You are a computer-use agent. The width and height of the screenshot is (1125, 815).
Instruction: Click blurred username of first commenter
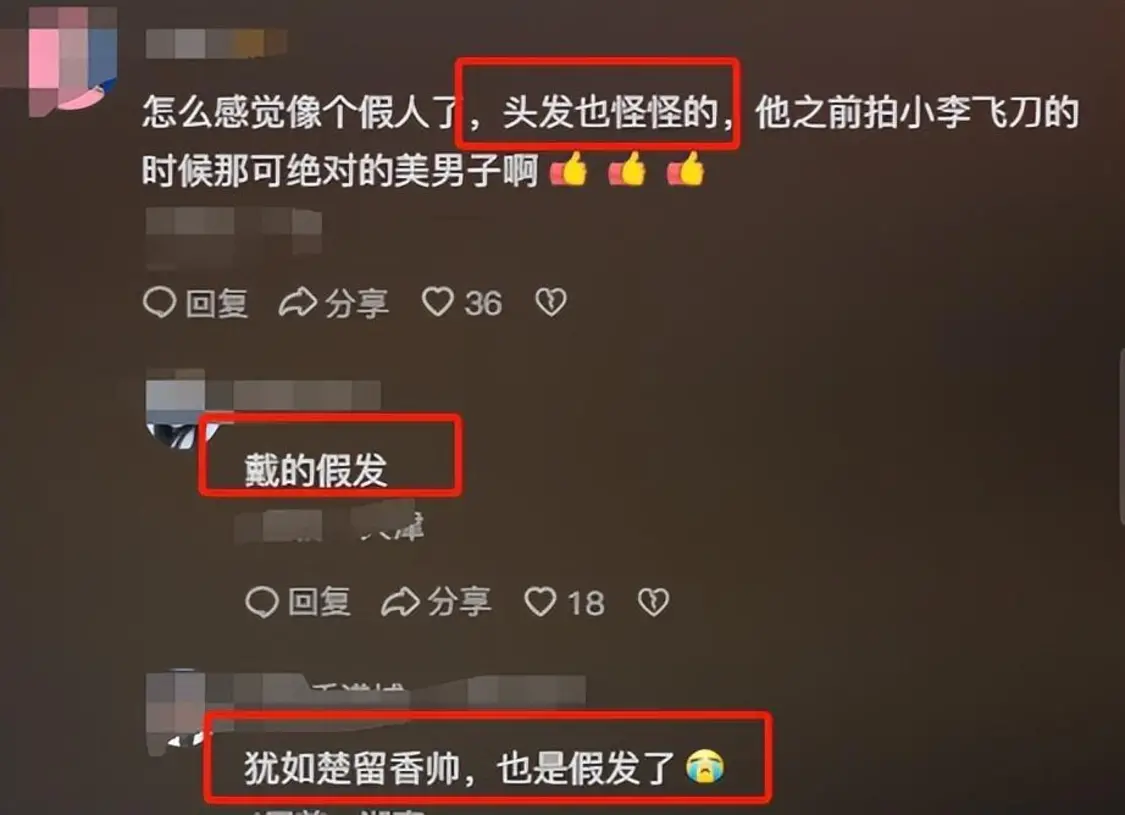216,44
